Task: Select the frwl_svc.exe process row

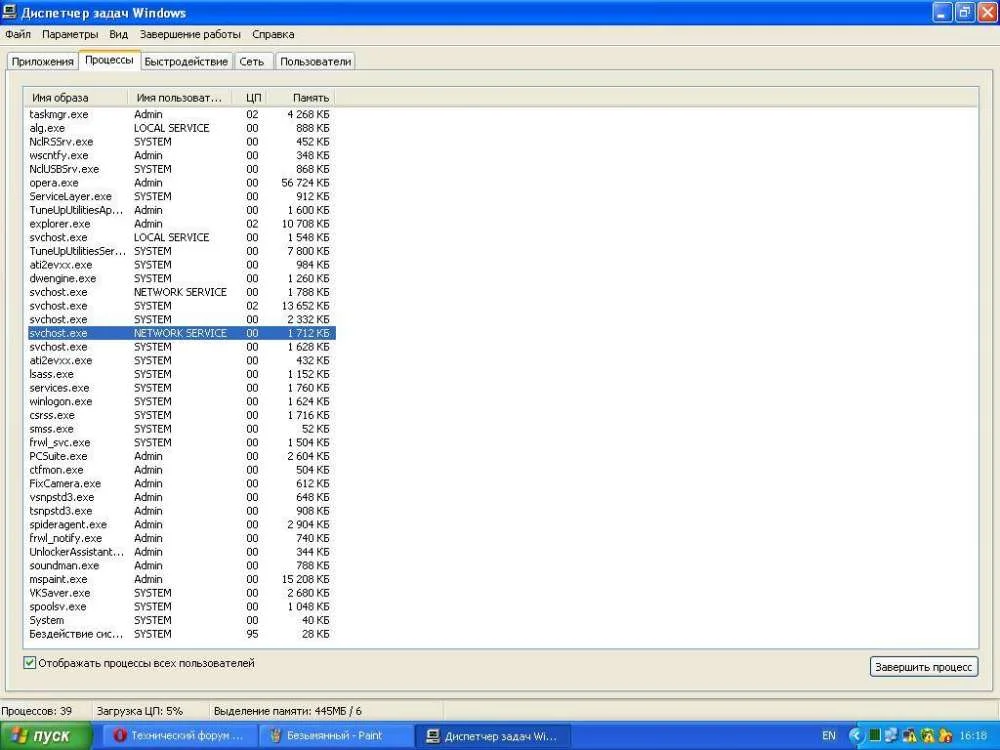Action: point(181,443)
